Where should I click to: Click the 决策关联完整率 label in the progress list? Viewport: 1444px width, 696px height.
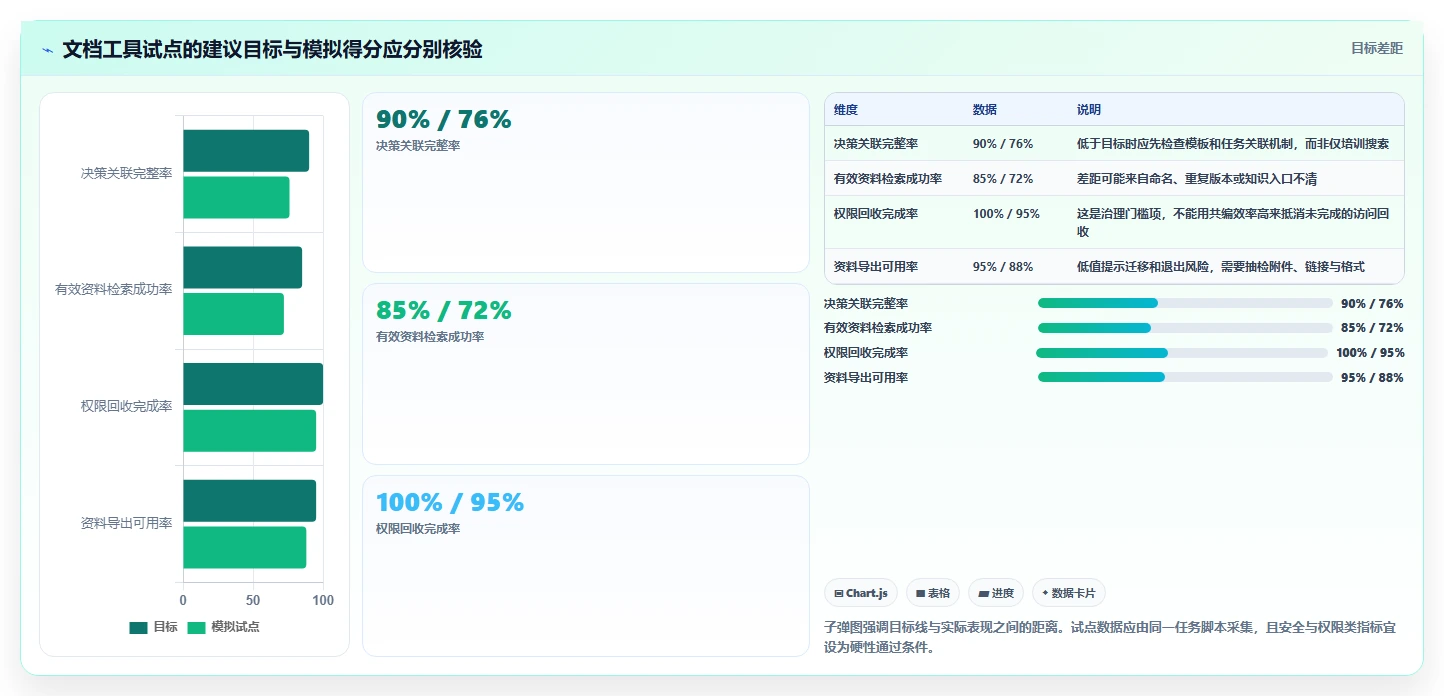pyautogui.click(x=866, y=304)
